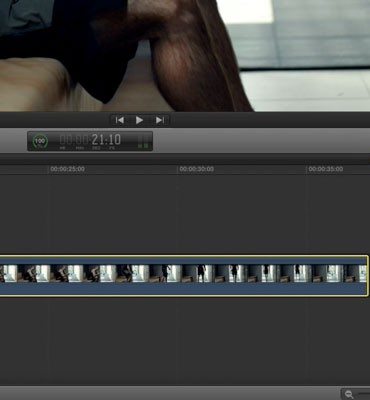Play the video in the viewer
Image resolution: width=370 pixels, height=400 pixels.
coord(139,120)
